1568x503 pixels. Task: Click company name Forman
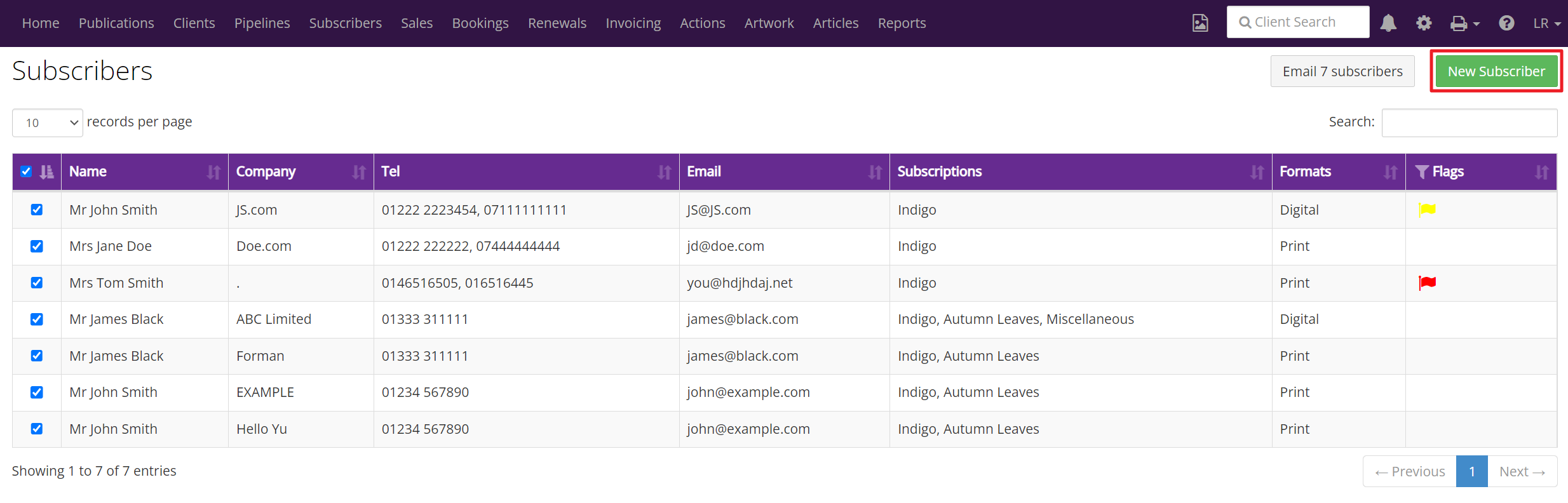[260, 356]
